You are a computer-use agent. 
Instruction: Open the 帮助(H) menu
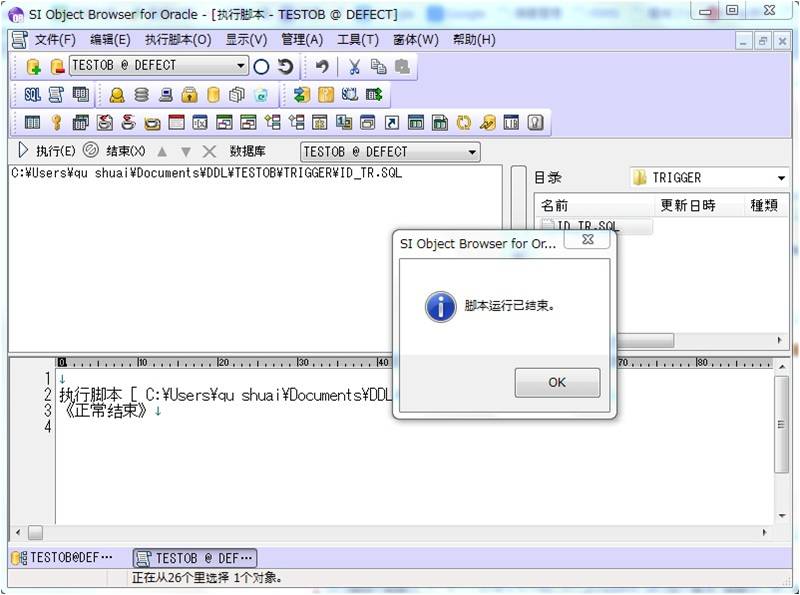coord(474,40)
